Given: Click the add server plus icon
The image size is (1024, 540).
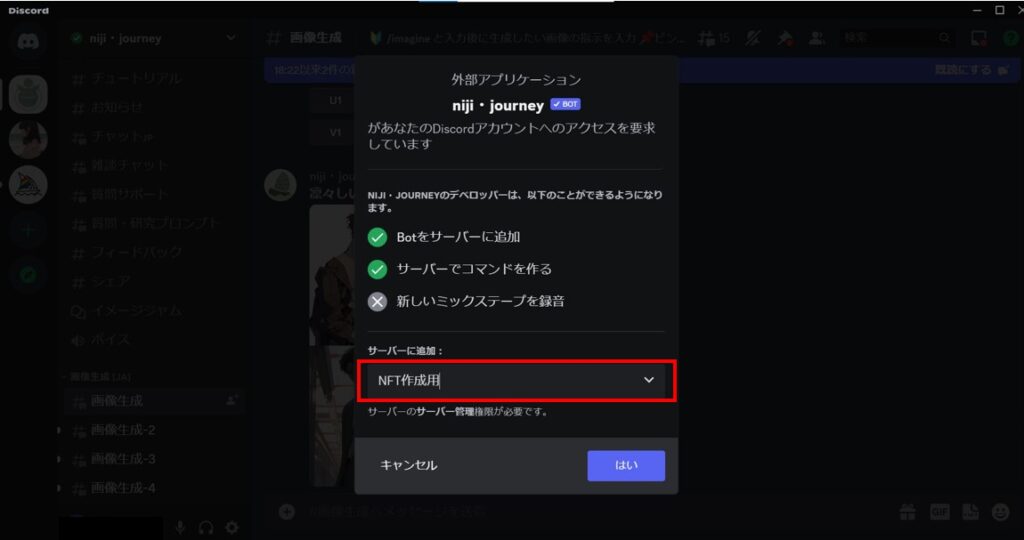Looking at the screenshot, I should pos(27,230).
